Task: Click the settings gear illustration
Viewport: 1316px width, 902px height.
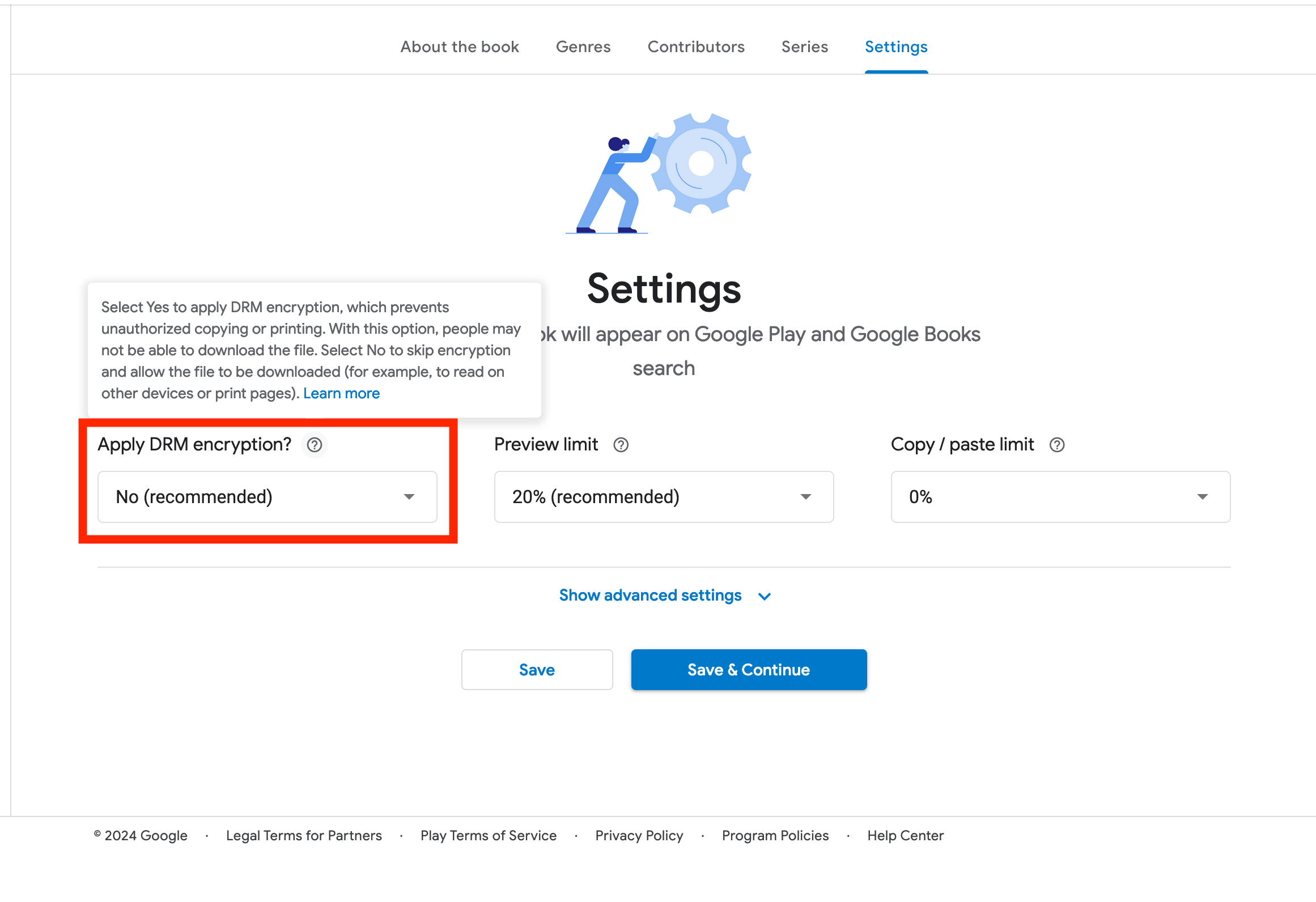Action: coord(701,163)
